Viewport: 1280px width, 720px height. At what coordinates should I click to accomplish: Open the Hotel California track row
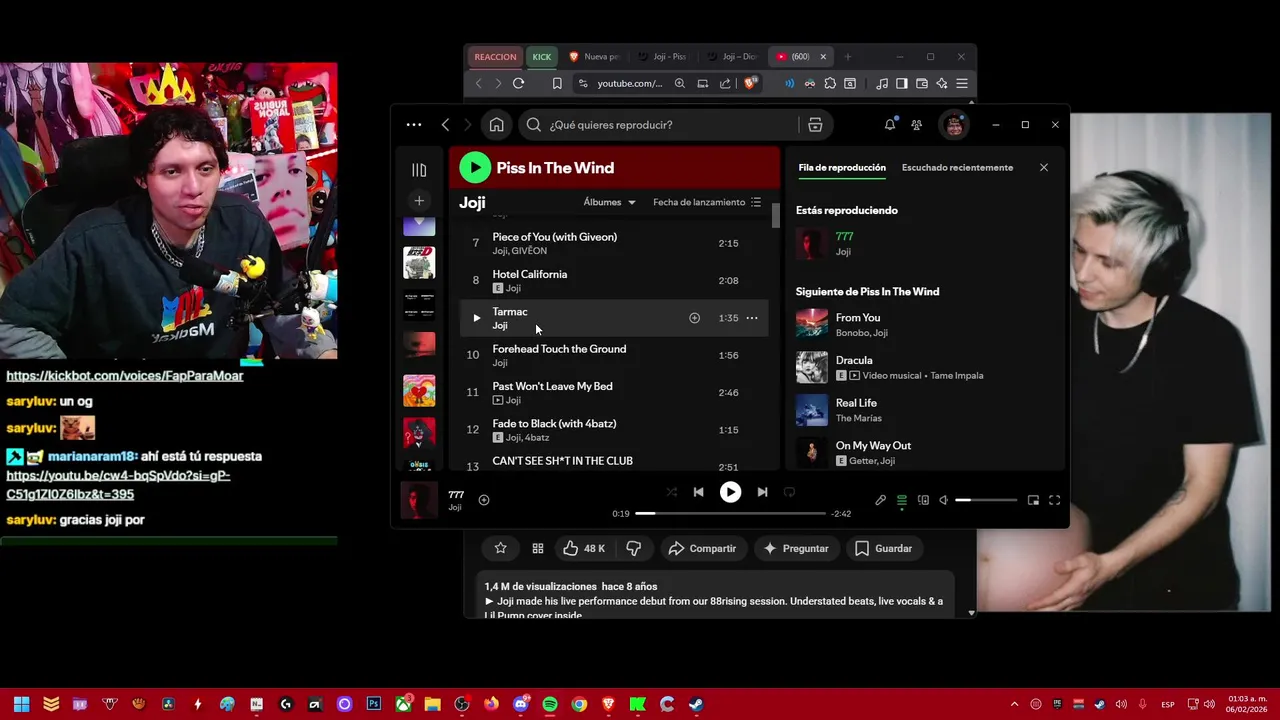614,281
